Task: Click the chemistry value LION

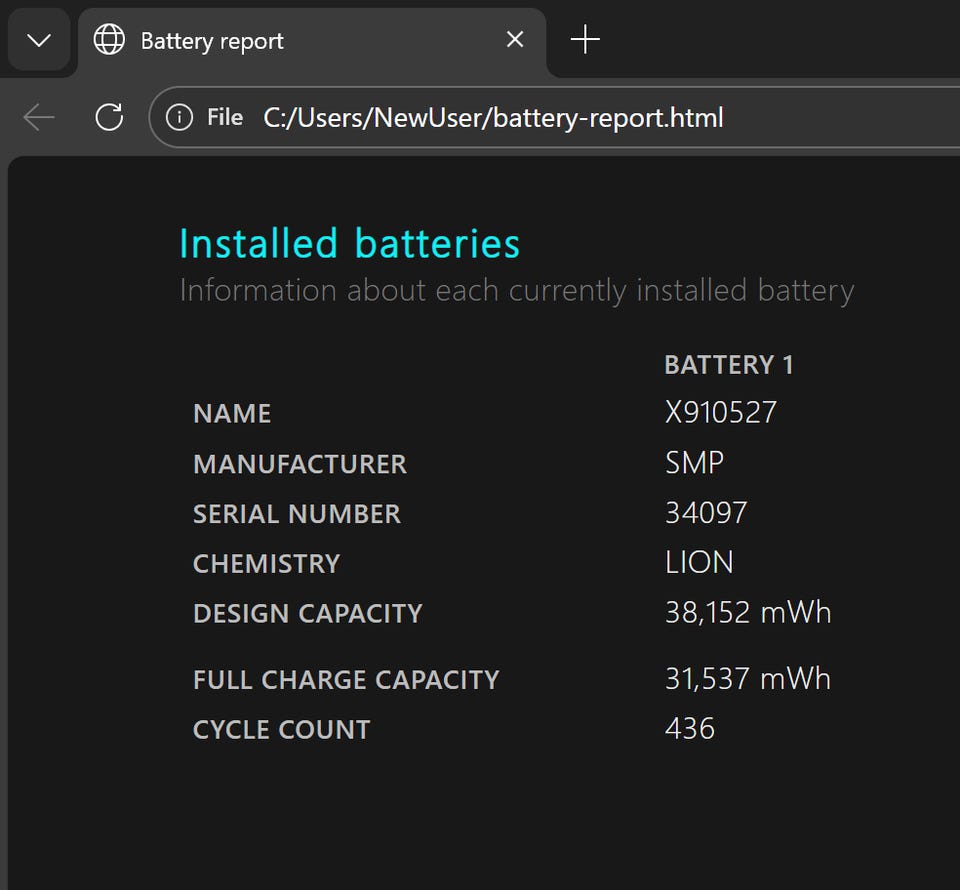Action: [x=699, y=563]
